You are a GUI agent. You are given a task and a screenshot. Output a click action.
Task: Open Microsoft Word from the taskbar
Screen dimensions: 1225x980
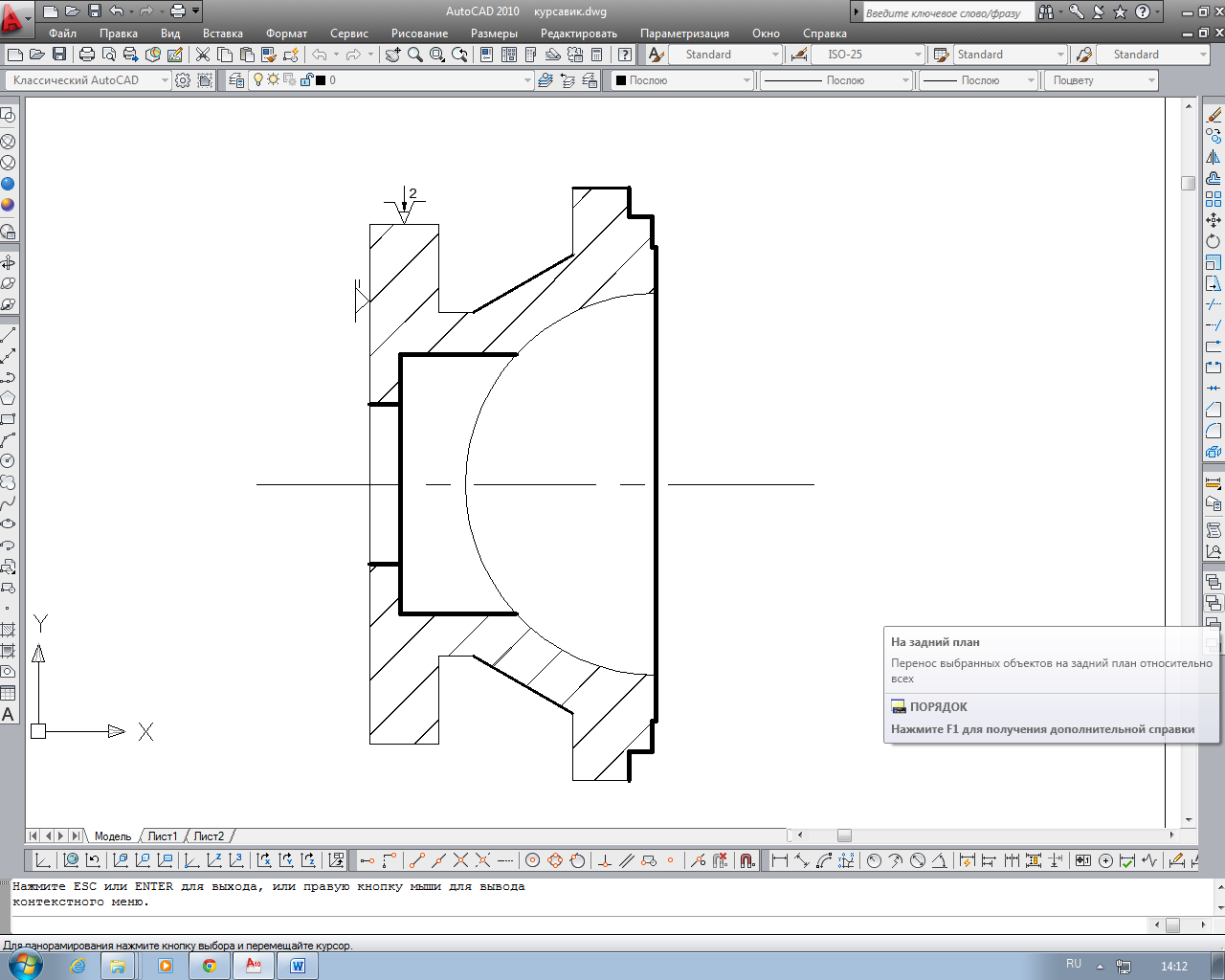pos(298,966)
